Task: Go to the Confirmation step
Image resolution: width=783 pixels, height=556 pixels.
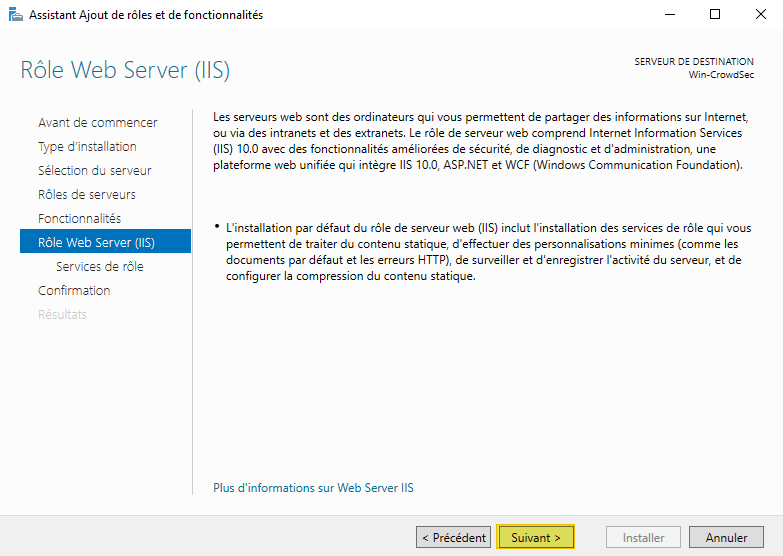Action: pos(74,290)
